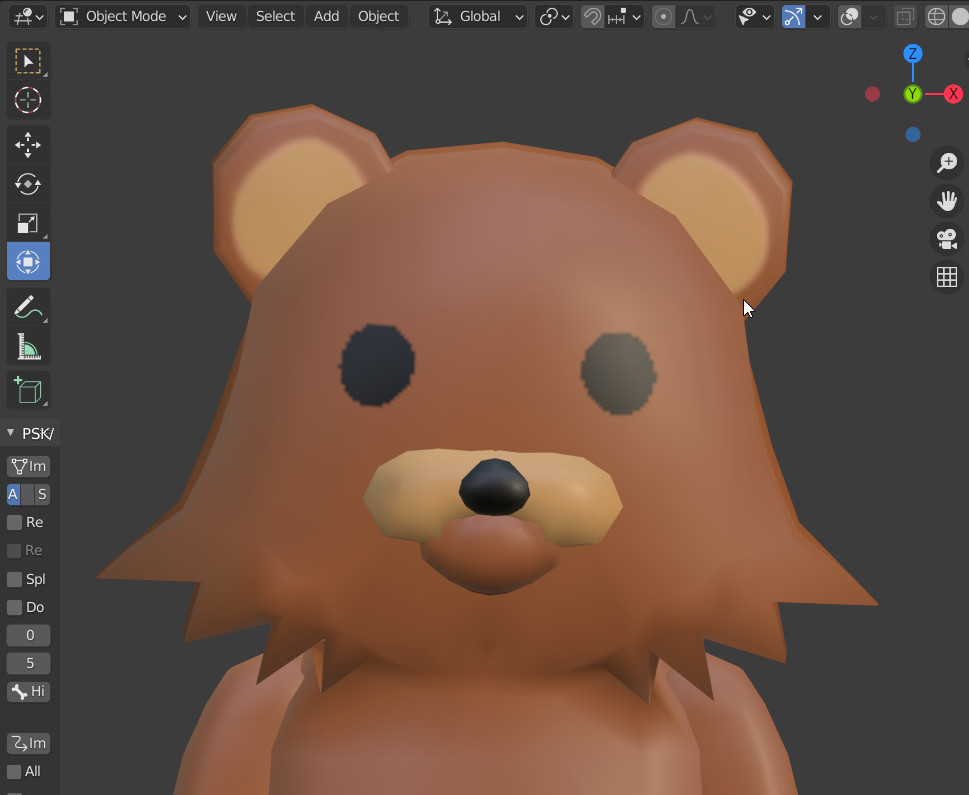969x795 pixels.
Task: Click the blue Z axis gizmo
Action: point(913,54)
